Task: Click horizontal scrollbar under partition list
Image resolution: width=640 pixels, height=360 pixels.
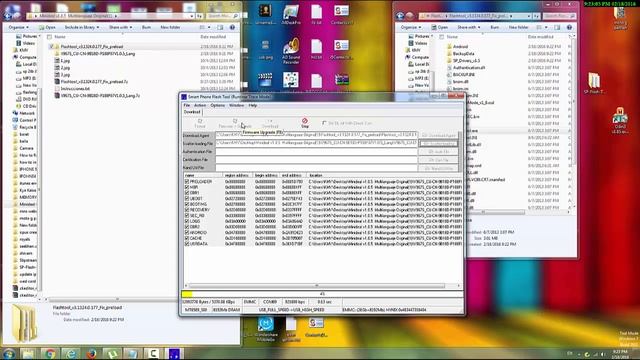Action: (317, 286)
